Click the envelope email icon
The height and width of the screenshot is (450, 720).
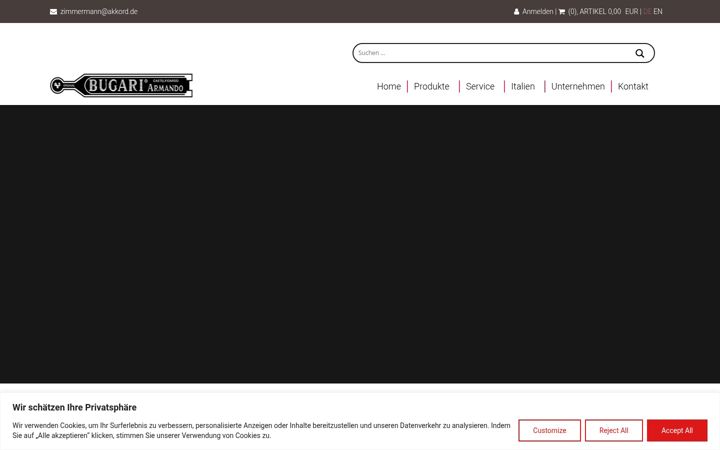tap(53, 11)
